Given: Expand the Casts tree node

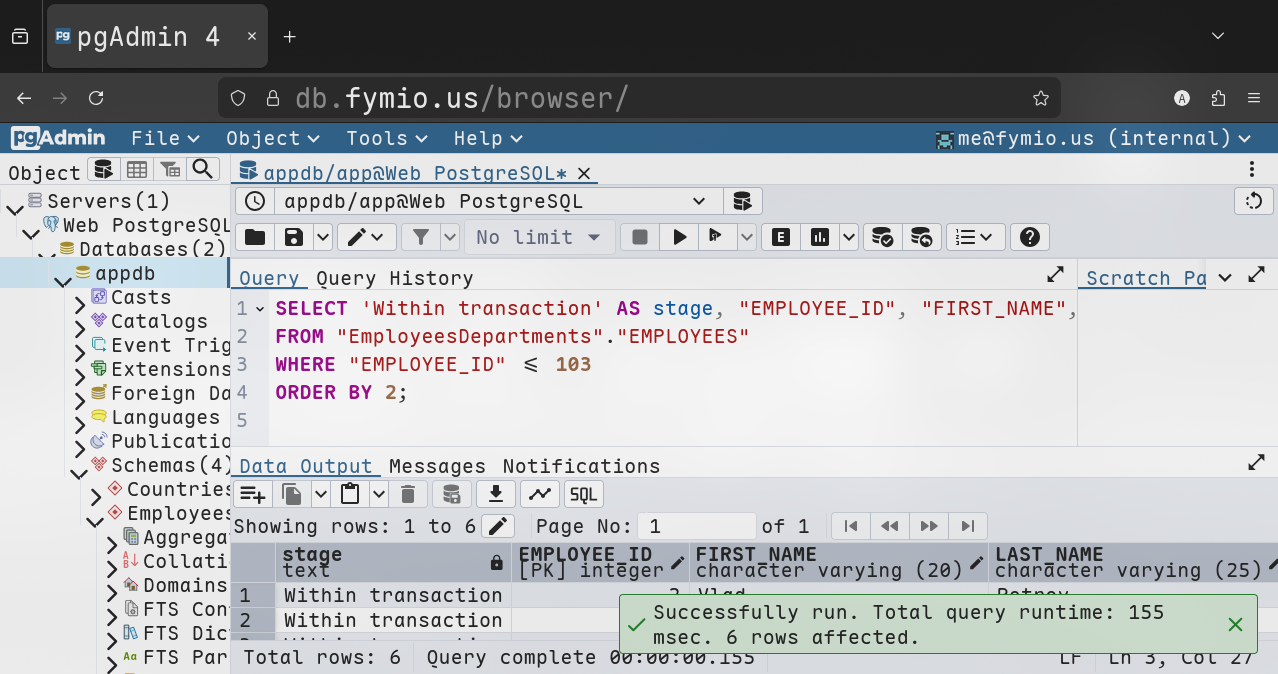Looking at the screenshot, I should click(80, 298).
